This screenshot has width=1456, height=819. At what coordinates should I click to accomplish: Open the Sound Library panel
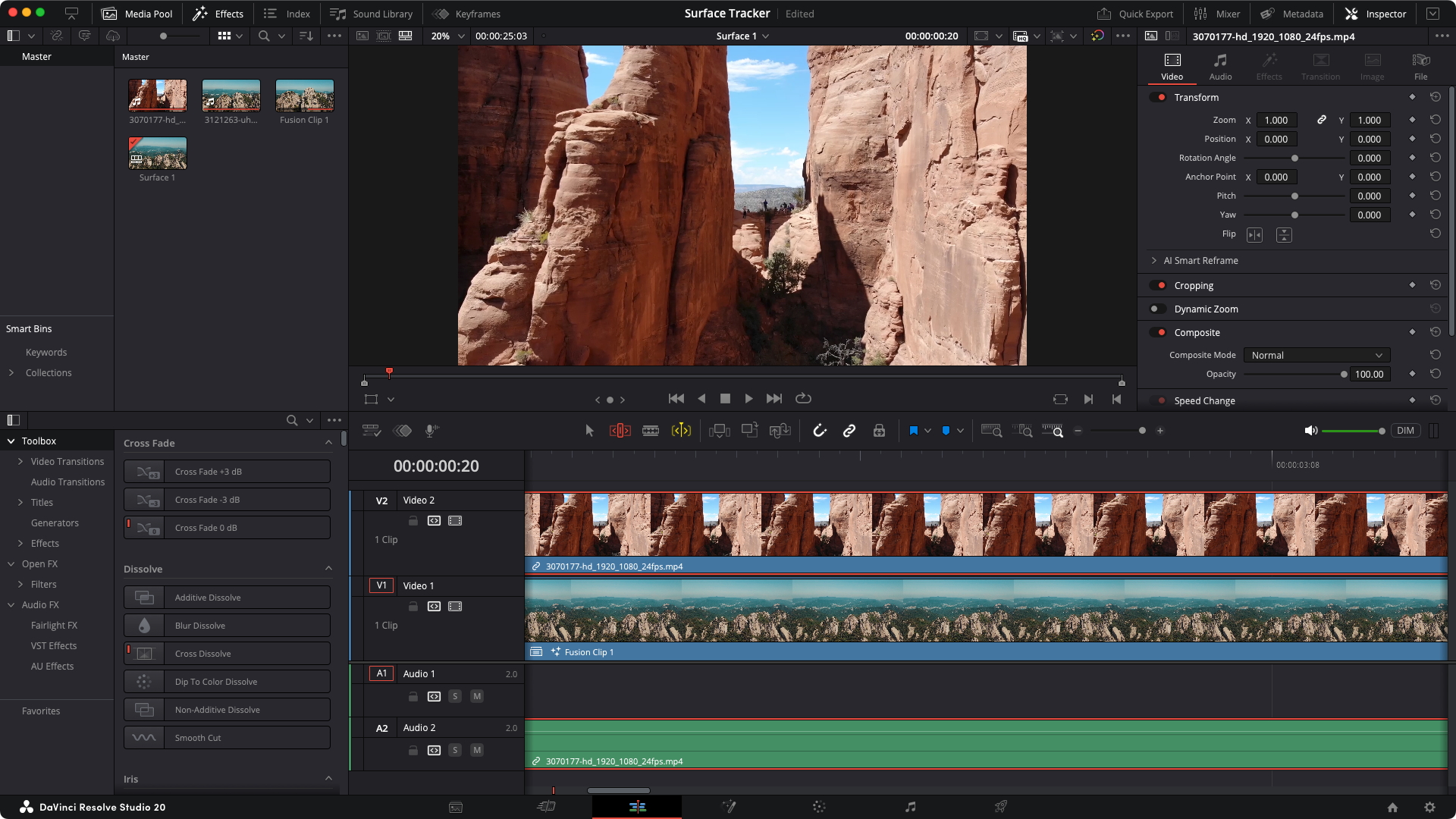(372, 14)
